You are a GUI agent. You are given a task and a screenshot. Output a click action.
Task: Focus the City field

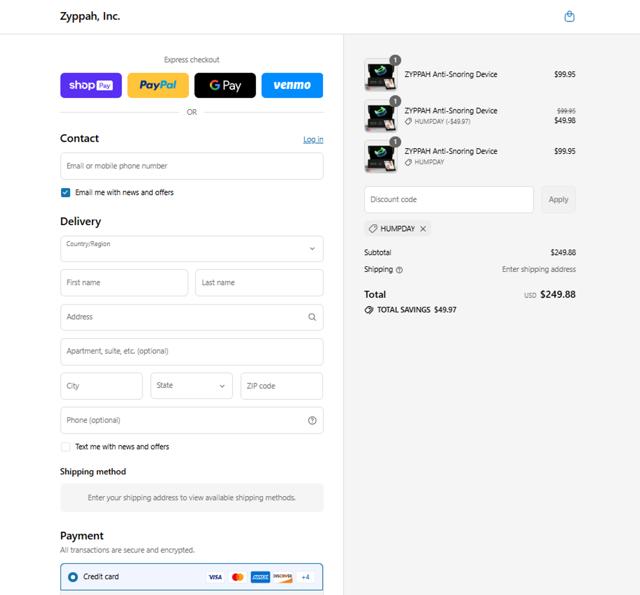click(101, 386)
